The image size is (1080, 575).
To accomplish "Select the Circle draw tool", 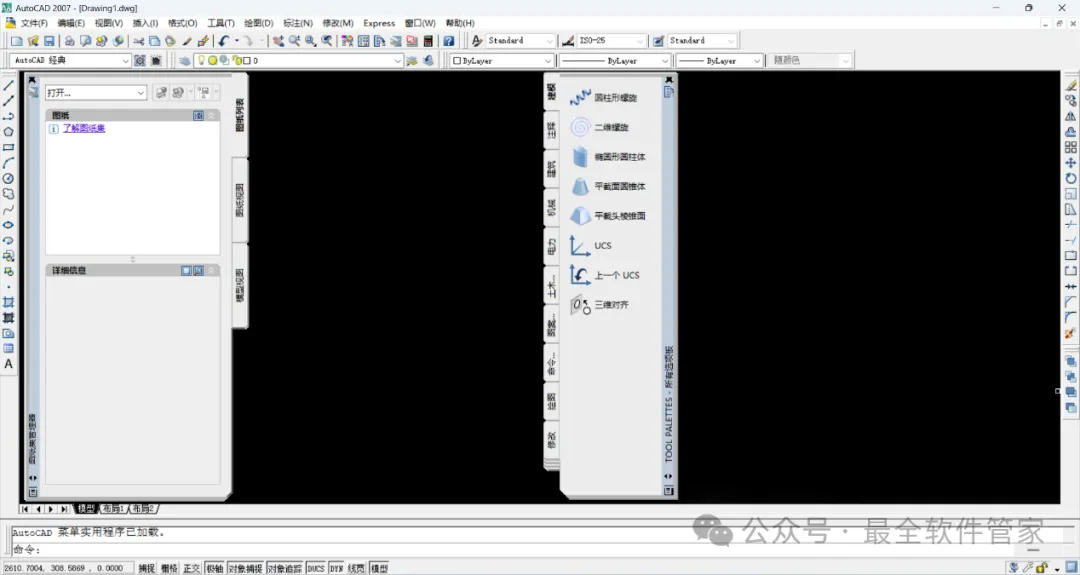I will point(8,178).
